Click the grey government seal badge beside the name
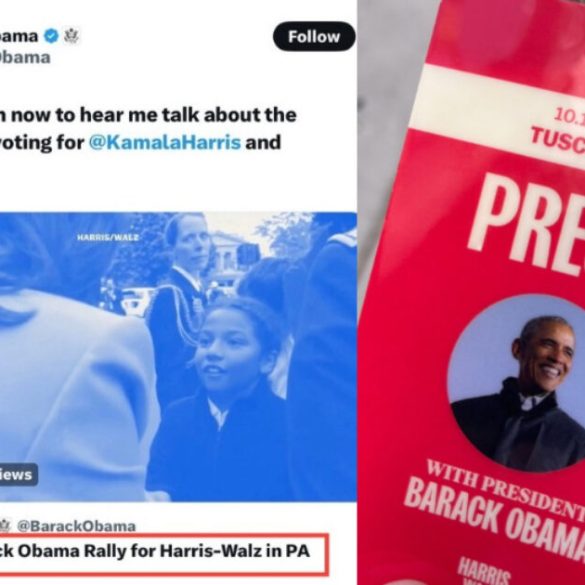 click(71, 37)
